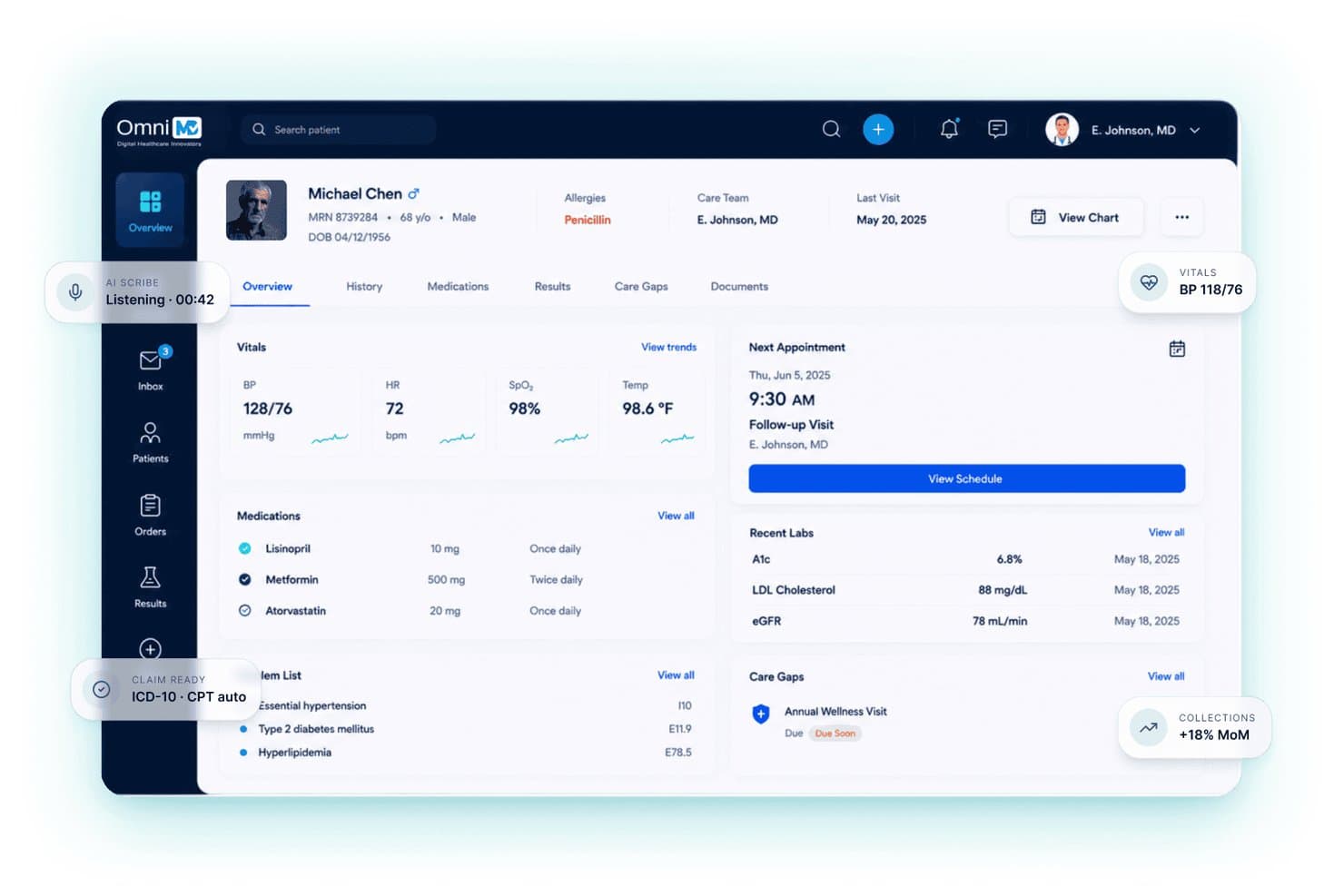Screen dimensions: 1344x896
Task: Click the AI Scribe microphone icon
Action: click(x=75, y=291)
